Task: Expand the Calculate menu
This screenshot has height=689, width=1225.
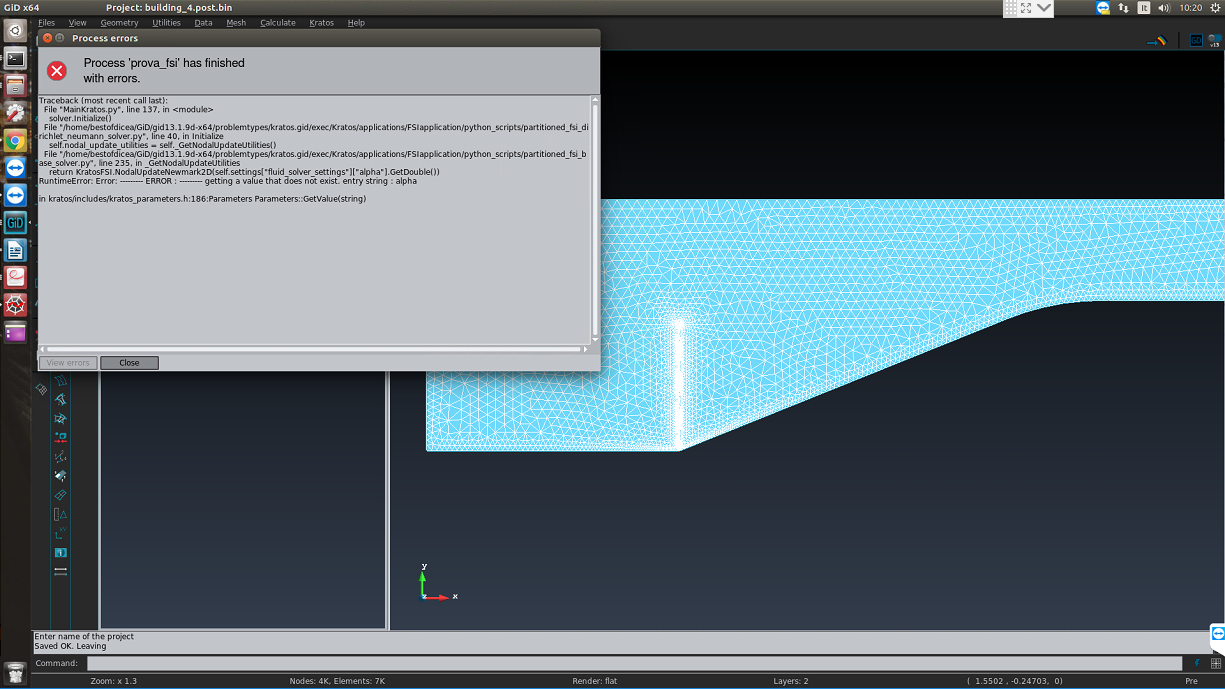Action: pyautogui.click(x=277, y=22)
